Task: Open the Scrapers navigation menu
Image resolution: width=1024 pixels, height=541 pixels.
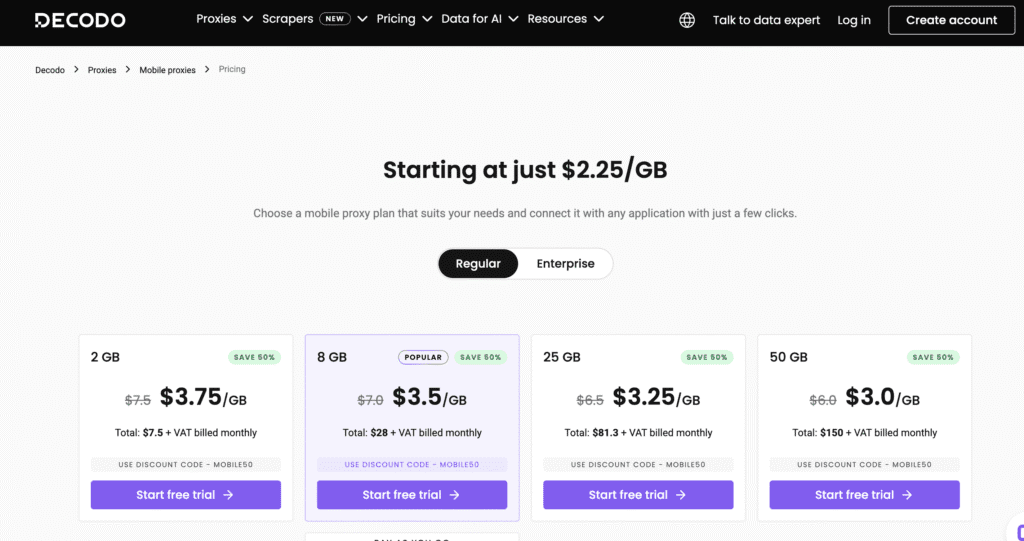Action: [287, 19]
